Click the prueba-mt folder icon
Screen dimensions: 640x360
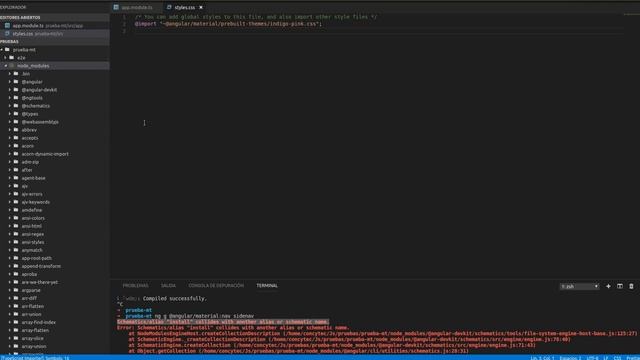(x=7, y=49)
